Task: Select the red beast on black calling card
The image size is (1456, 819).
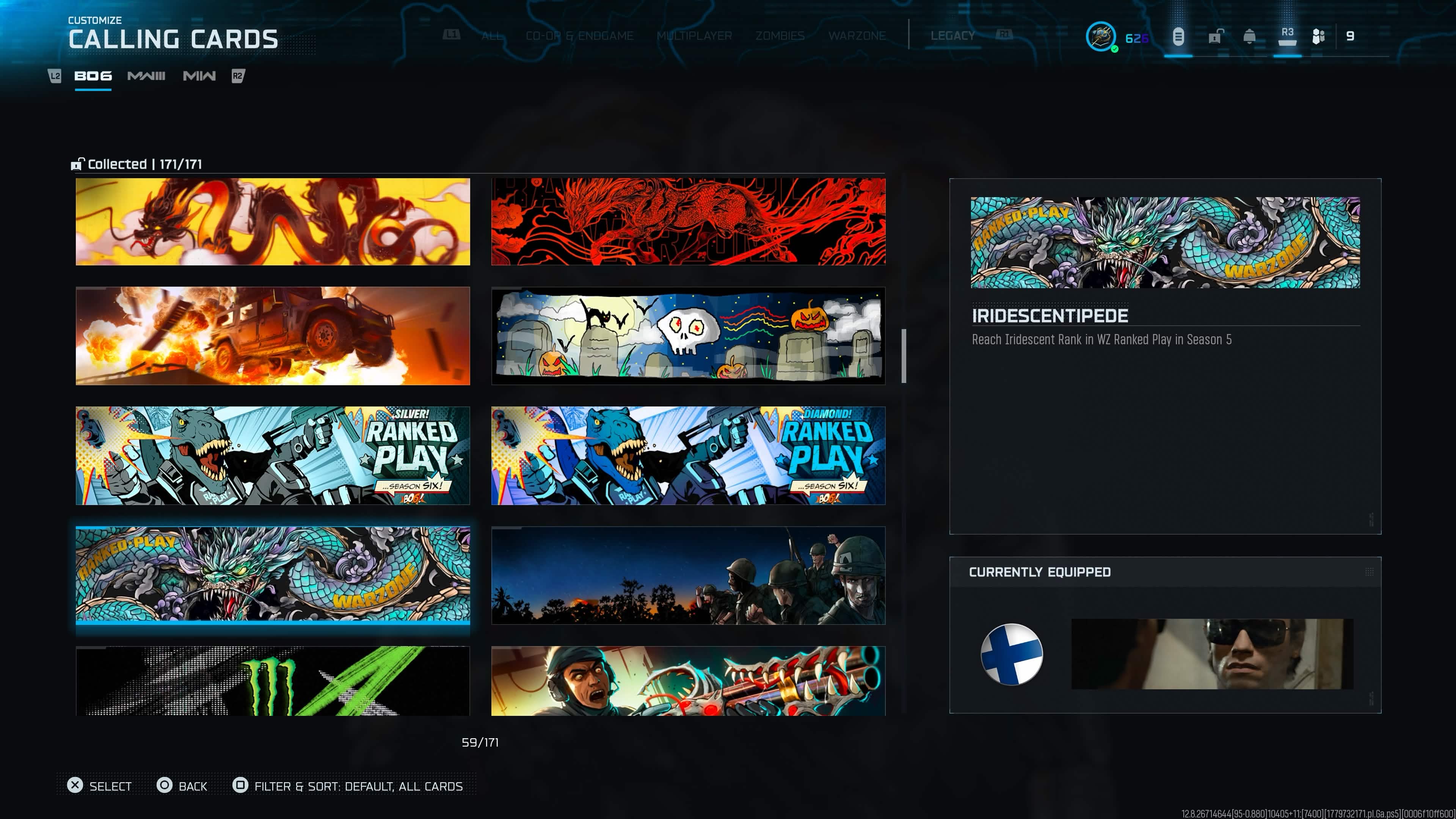Action: click(x=689, y=221)
